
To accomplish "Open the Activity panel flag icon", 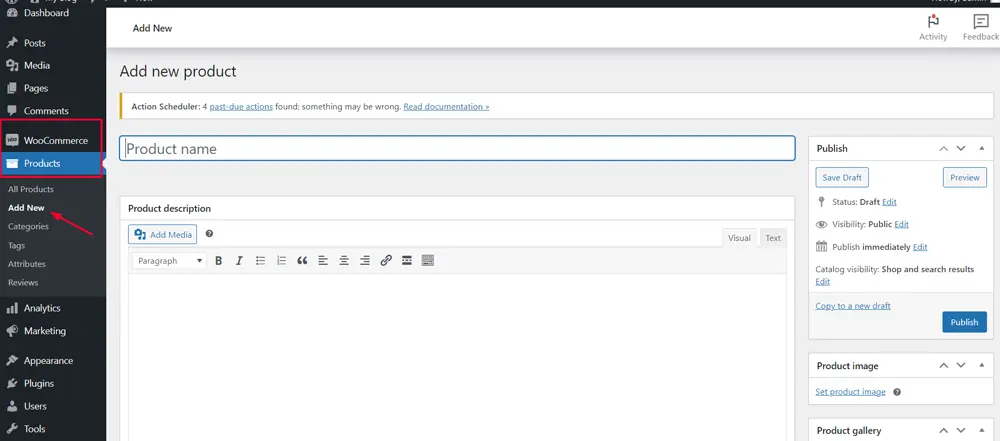I will [933, 22].
